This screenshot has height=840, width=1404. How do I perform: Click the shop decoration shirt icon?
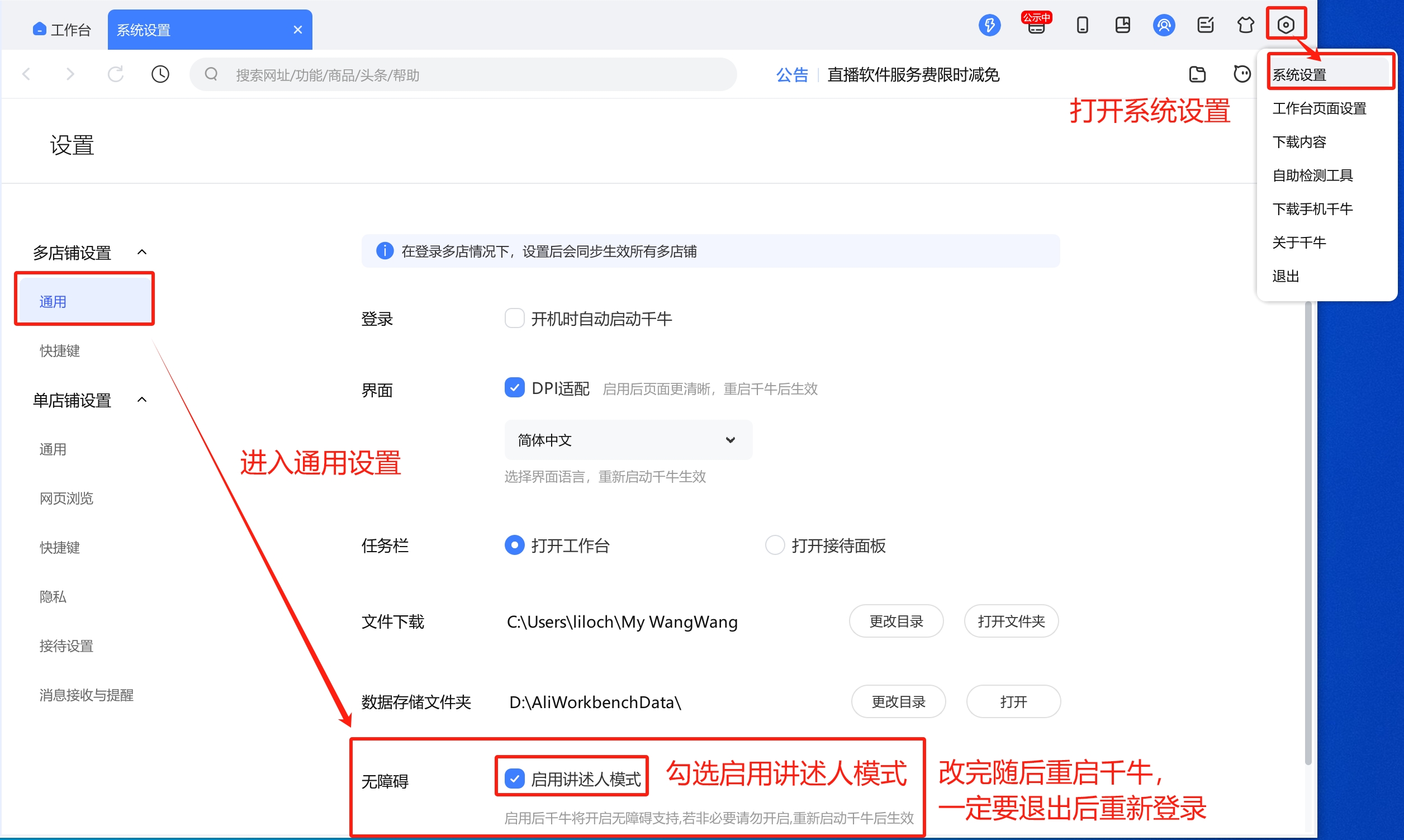point(1246,25)
